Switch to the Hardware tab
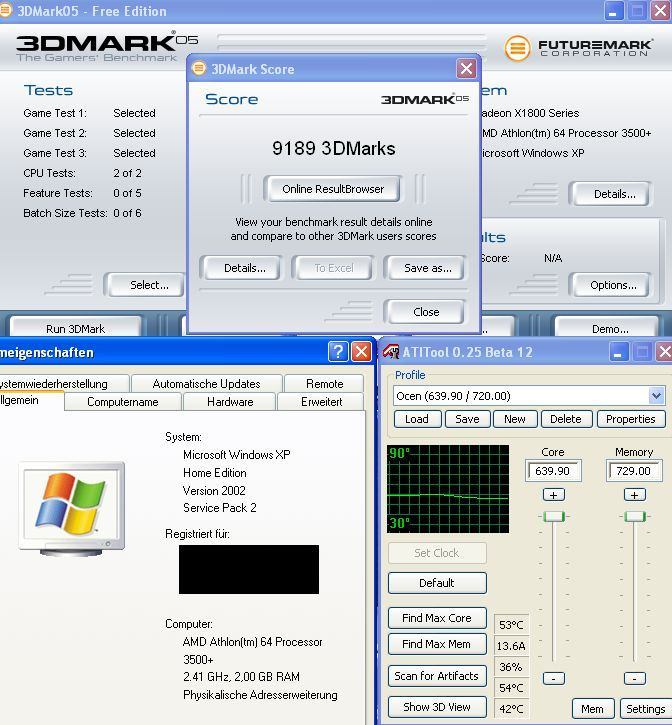 tap(230, 402)
